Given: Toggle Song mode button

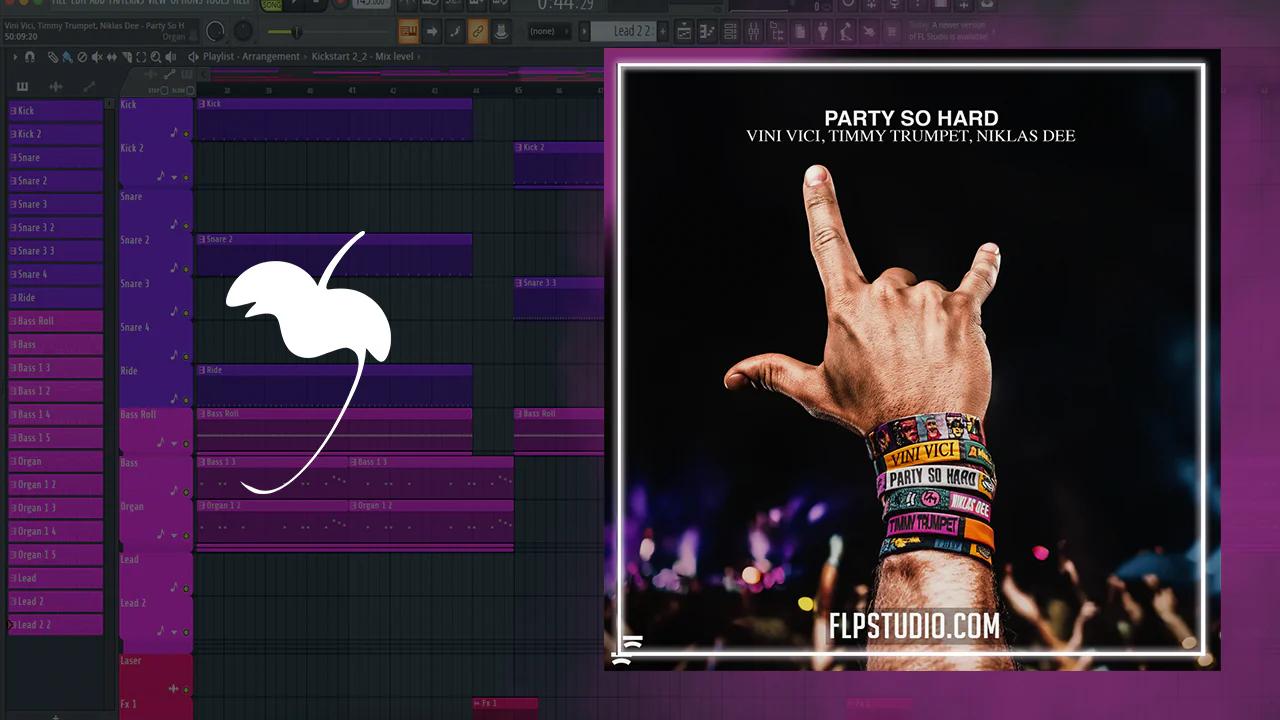Looking at the screenshot, I should tap(271, 5).
